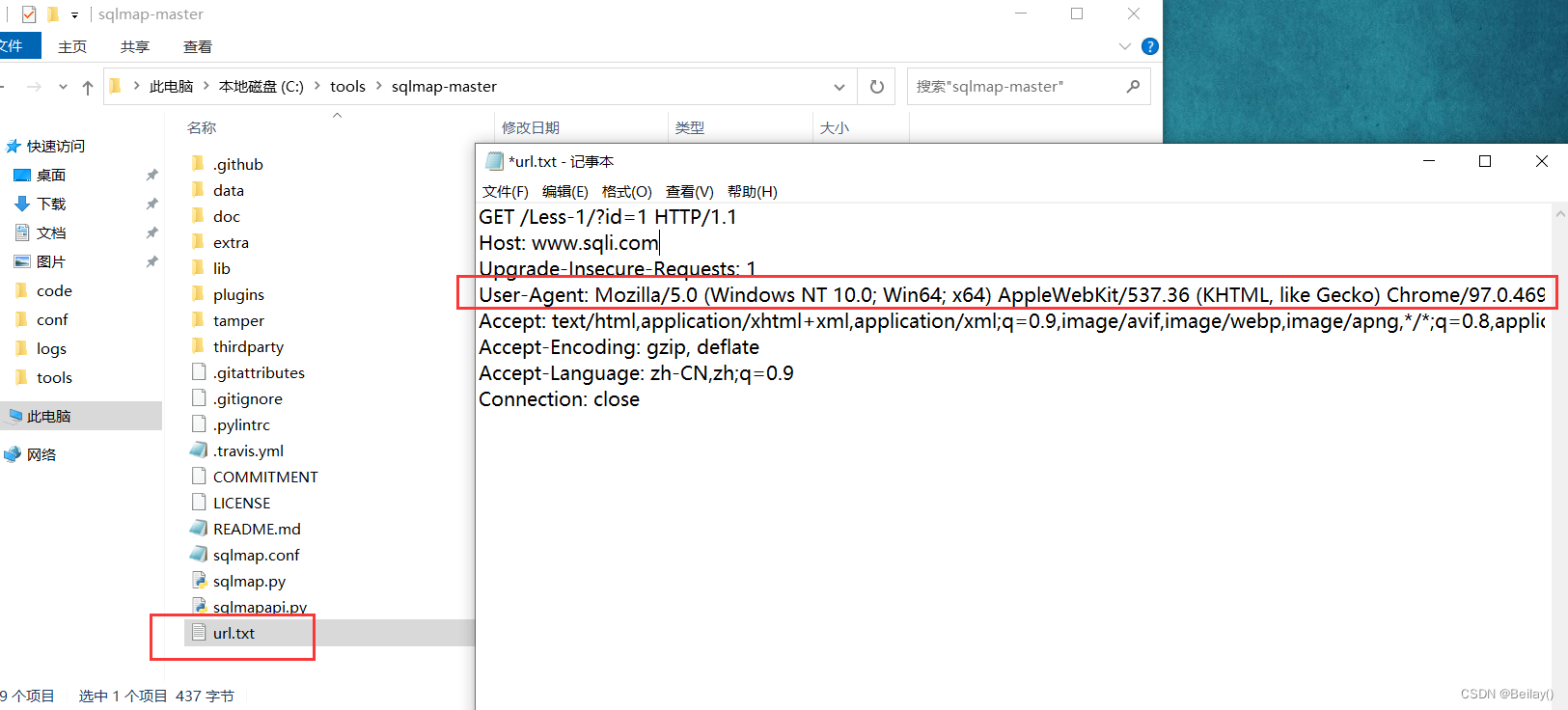Viewport: 1568px width, 710px height.
Task: Click the LICENSE file icon
Action: (x=199, y=502)
